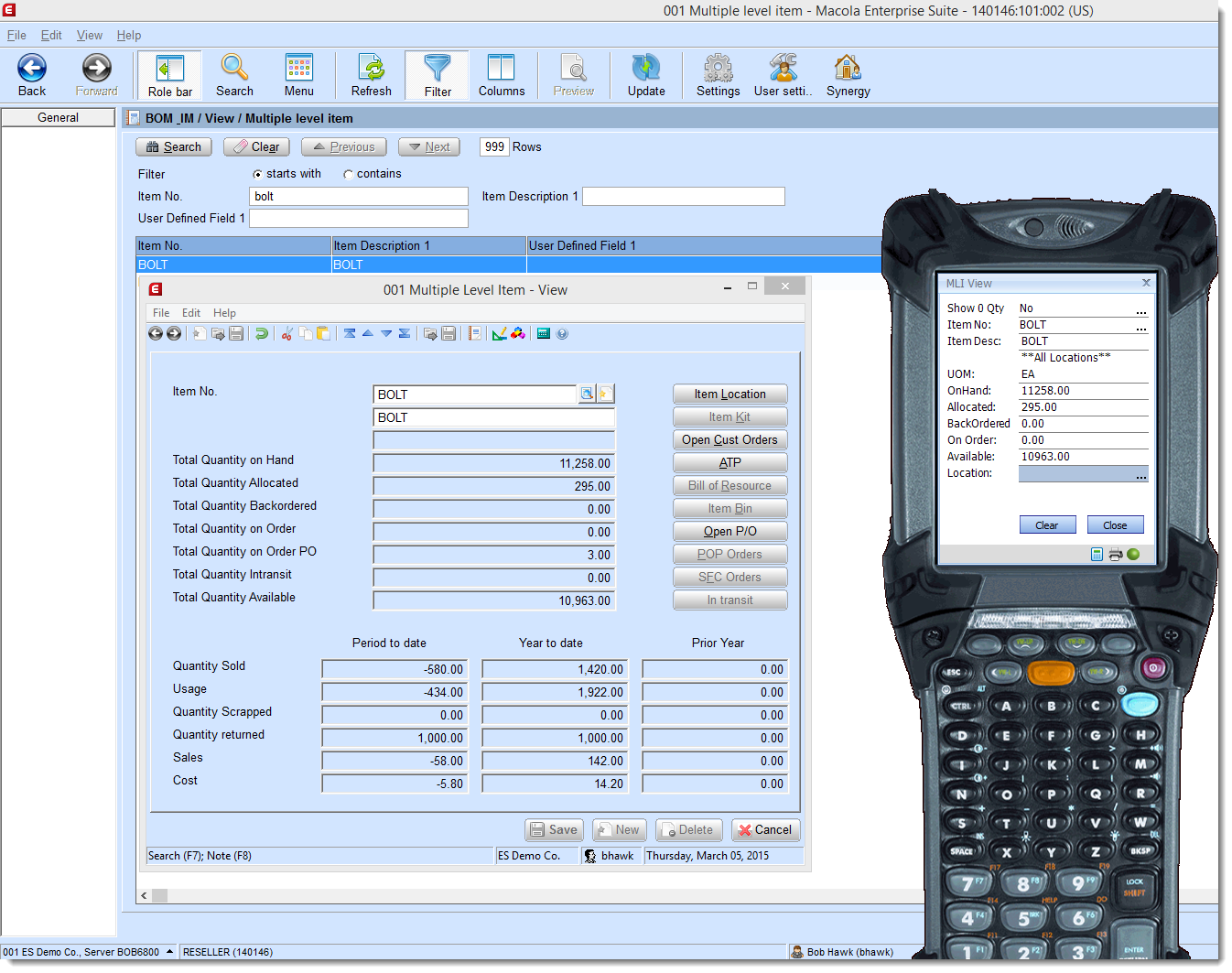Click the Clear button in MLI View

point(1047,525)
